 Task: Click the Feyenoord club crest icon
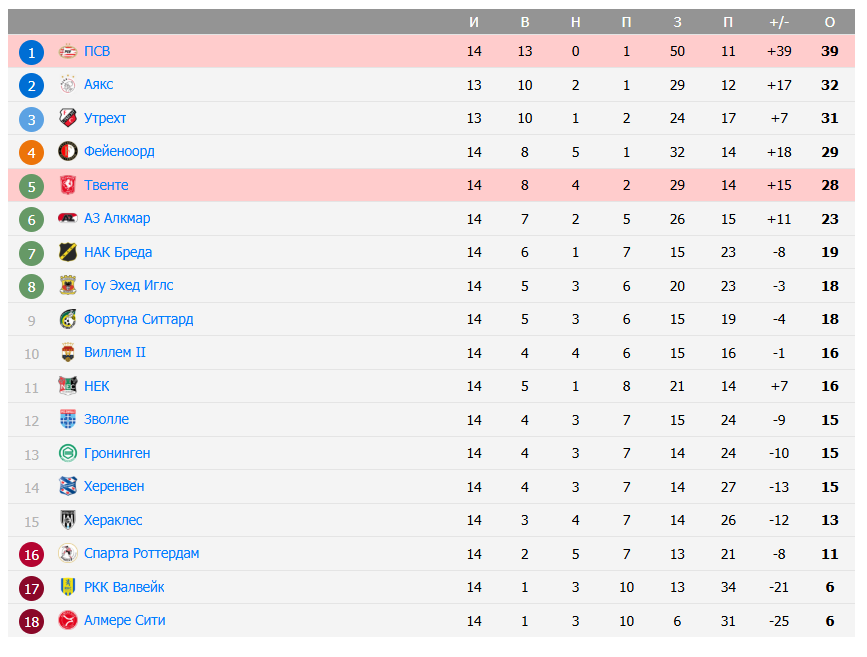[x=67, y=152]
